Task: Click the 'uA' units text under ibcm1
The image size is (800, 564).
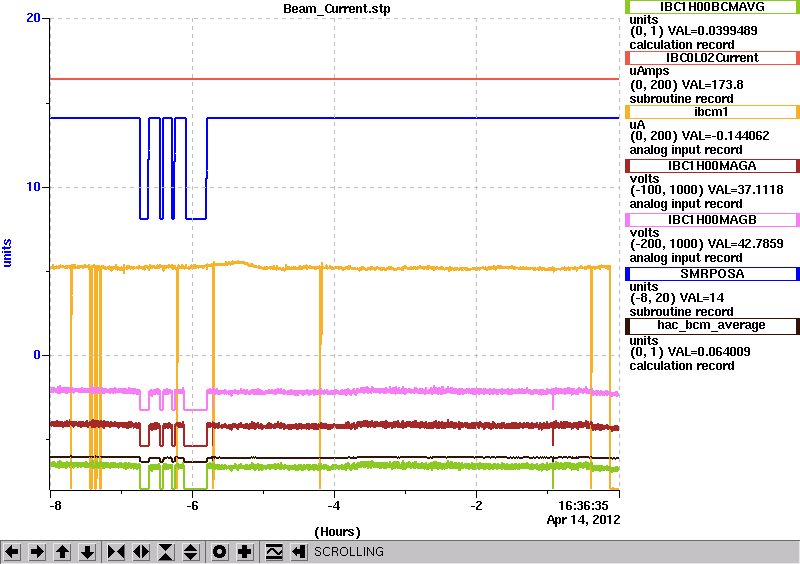Action: [x=637, y=126]
